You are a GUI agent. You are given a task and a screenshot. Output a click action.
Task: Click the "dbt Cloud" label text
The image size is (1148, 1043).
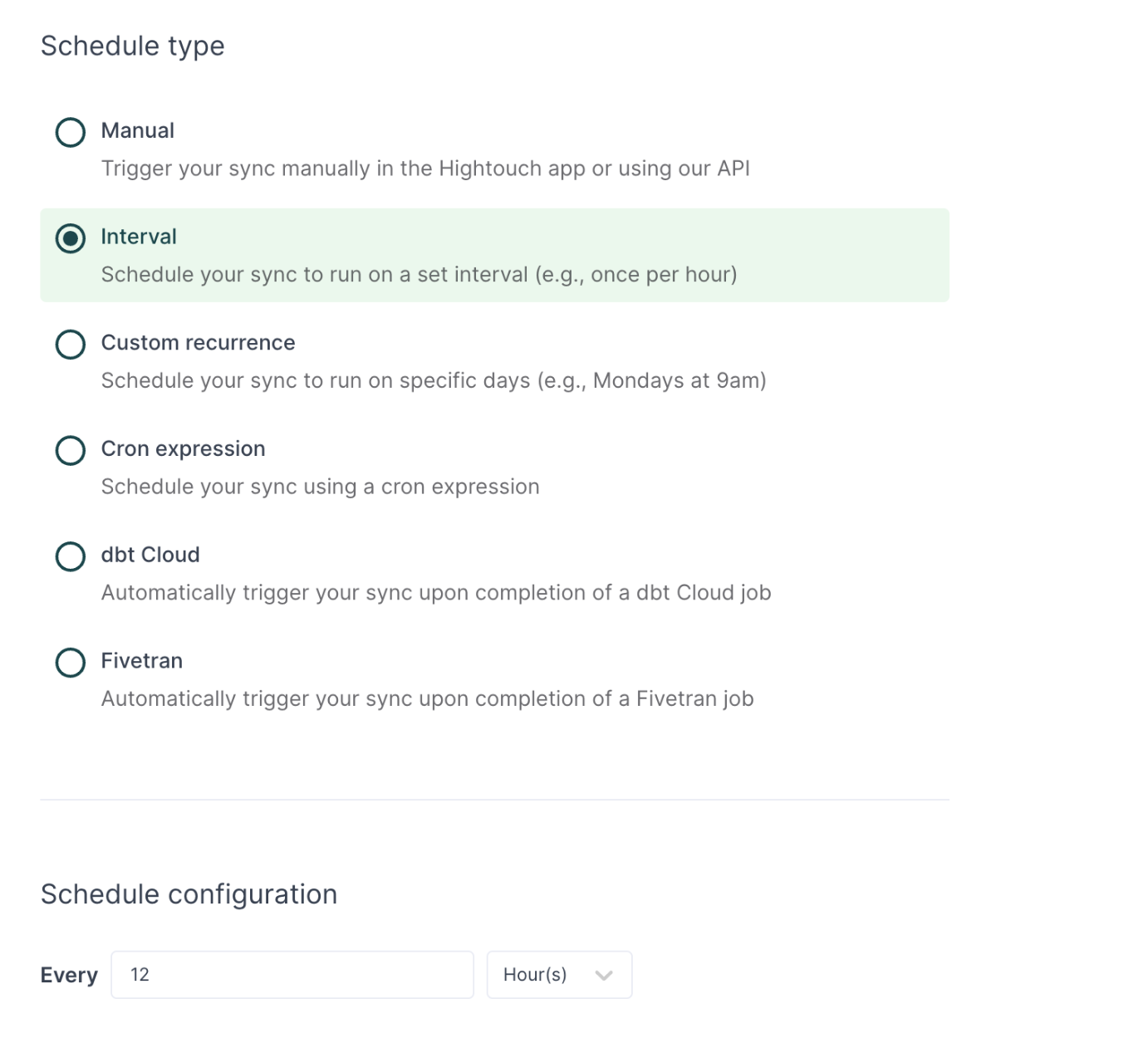[150, 555]
